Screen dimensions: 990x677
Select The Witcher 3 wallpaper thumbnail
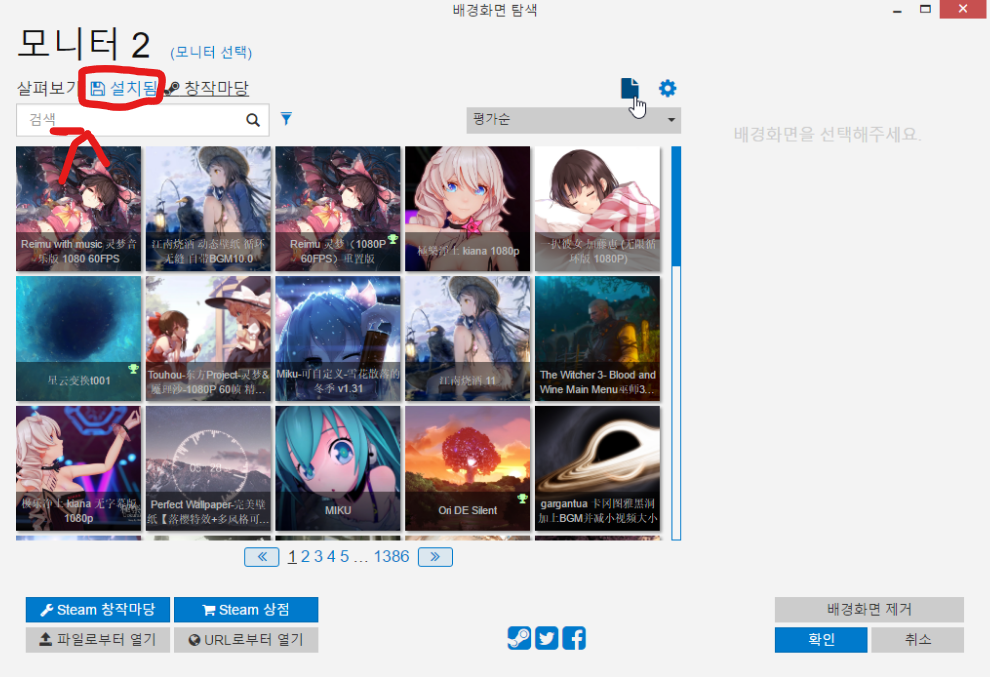[597, 338]
